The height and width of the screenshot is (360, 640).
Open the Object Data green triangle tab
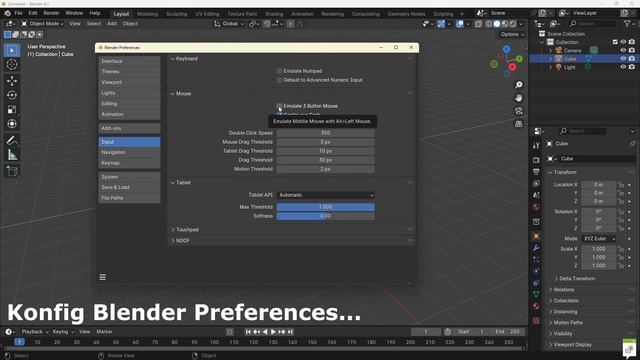[536, 294]
